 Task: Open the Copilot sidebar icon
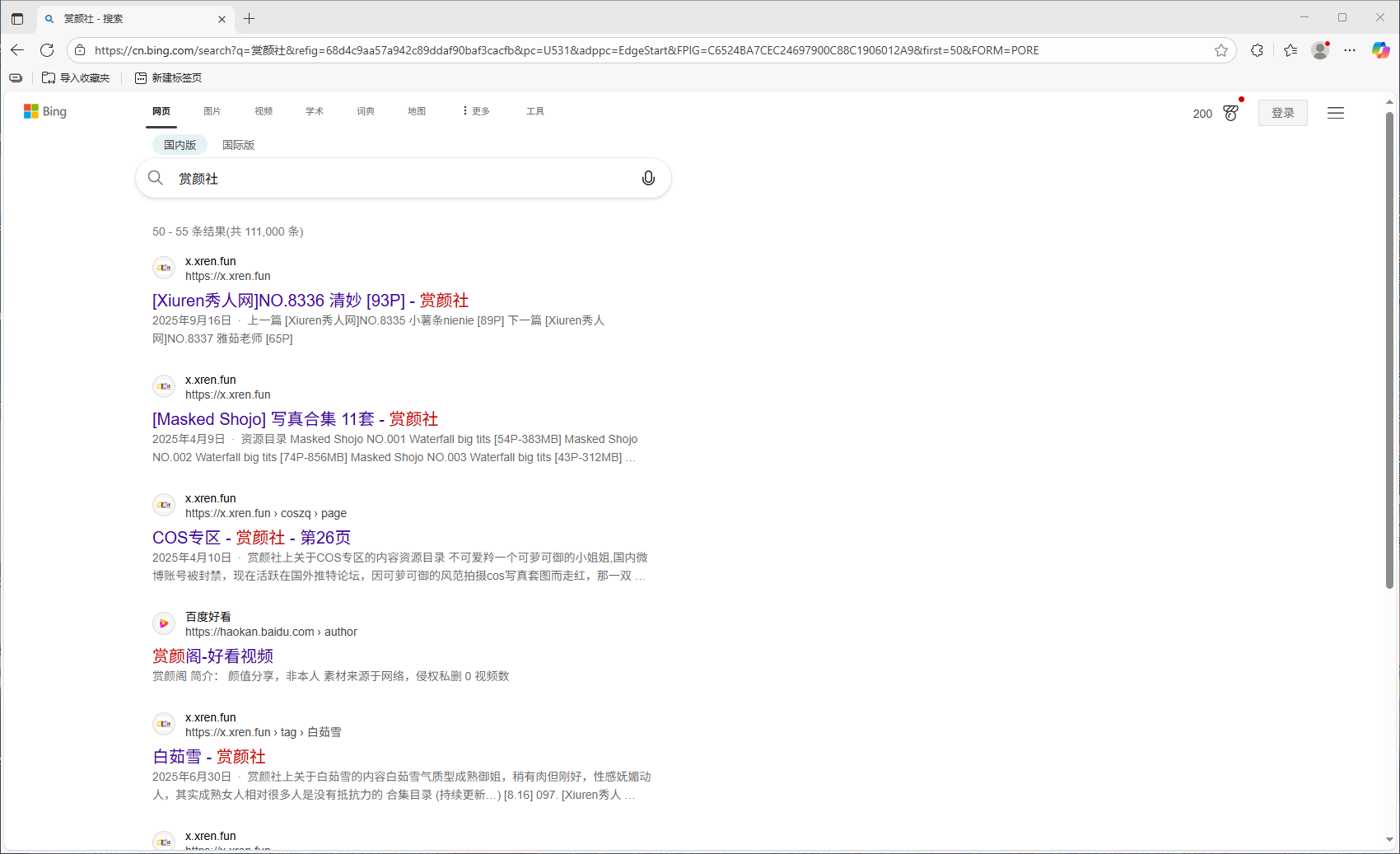tap(1380, 50)
